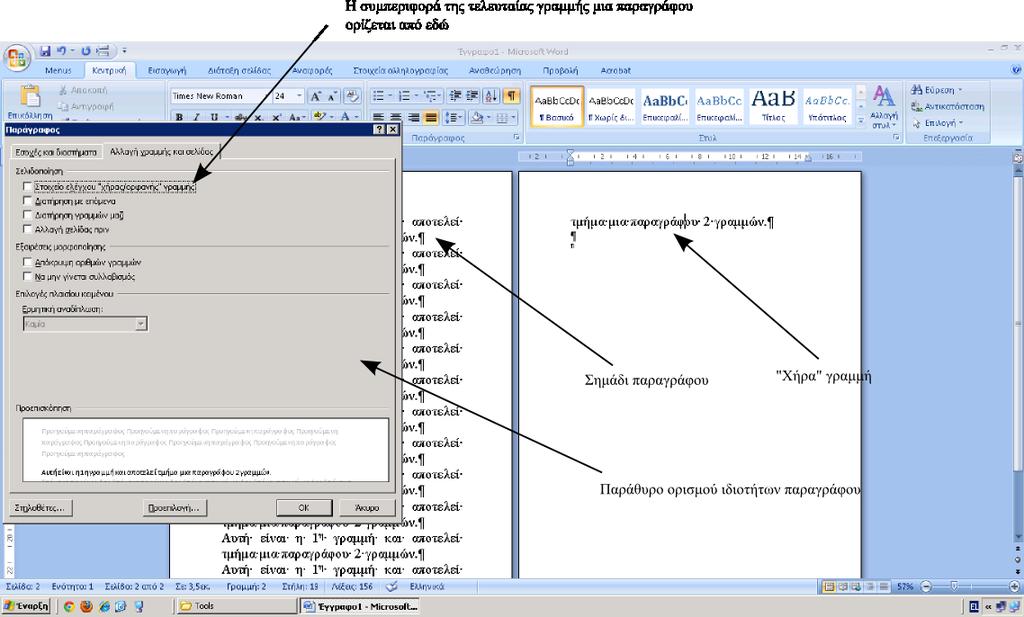Switch to 'Εσοχές και διαστήματα' dialog tab
The height and width of the screenshot is (617, 1024).
56,151
